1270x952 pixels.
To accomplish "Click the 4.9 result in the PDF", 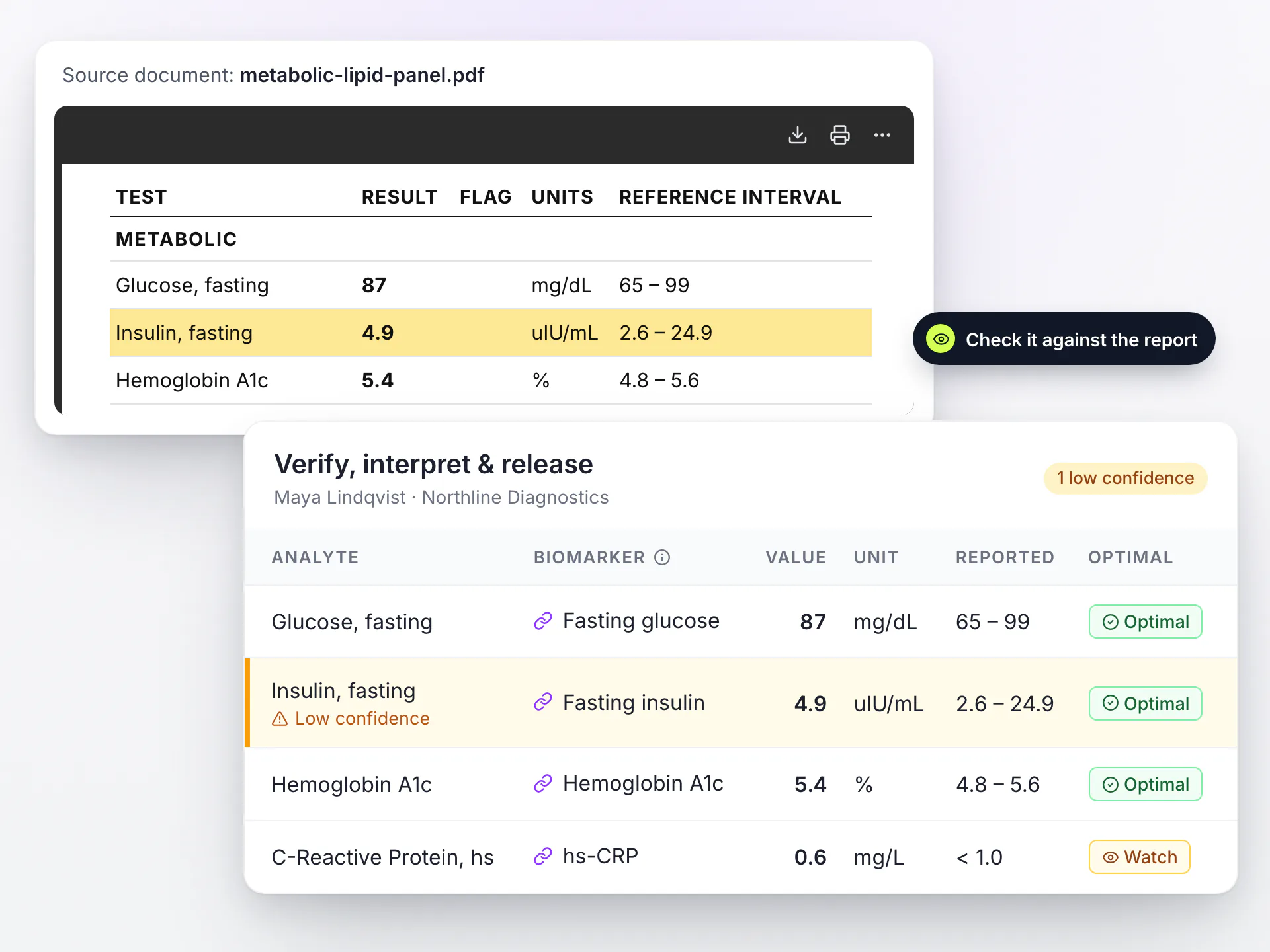I will pos(378,333).
